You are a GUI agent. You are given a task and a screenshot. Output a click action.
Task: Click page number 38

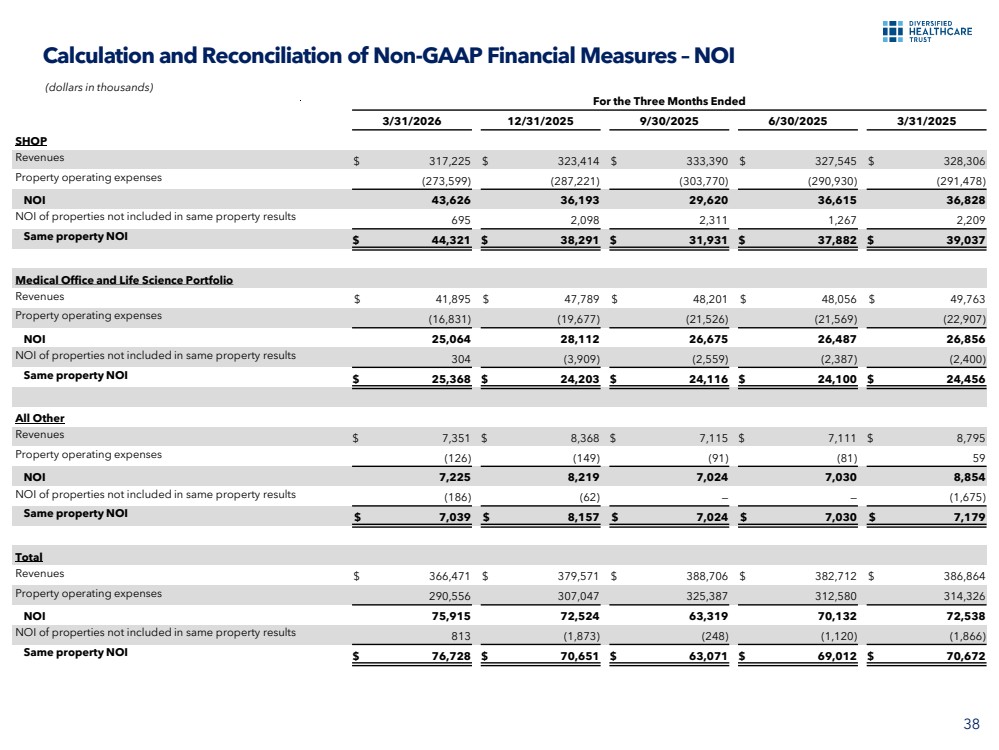point(972,724)
